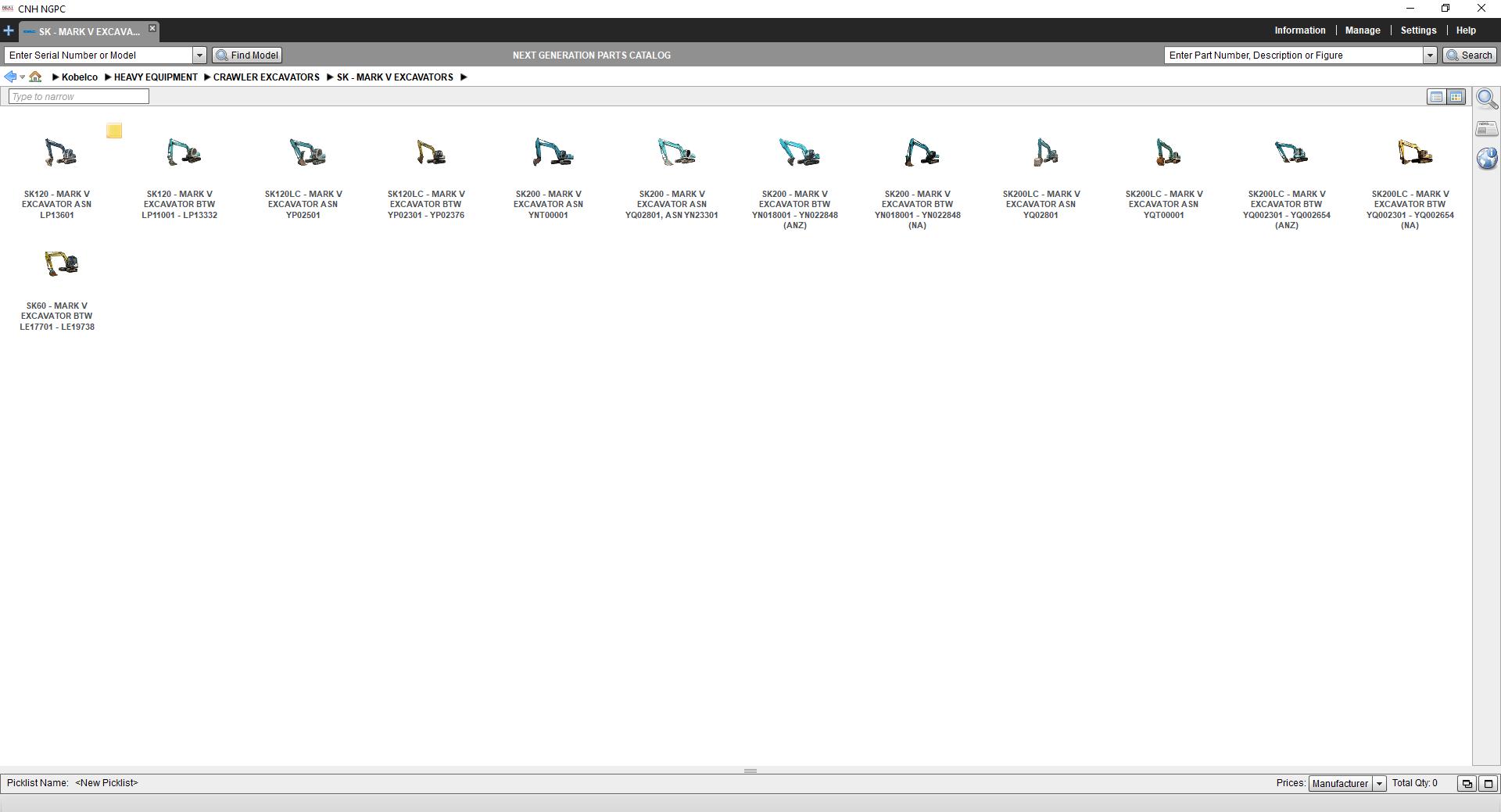Go to the catalog home icon
The image size is (1501, 812).
click(35, 77)
